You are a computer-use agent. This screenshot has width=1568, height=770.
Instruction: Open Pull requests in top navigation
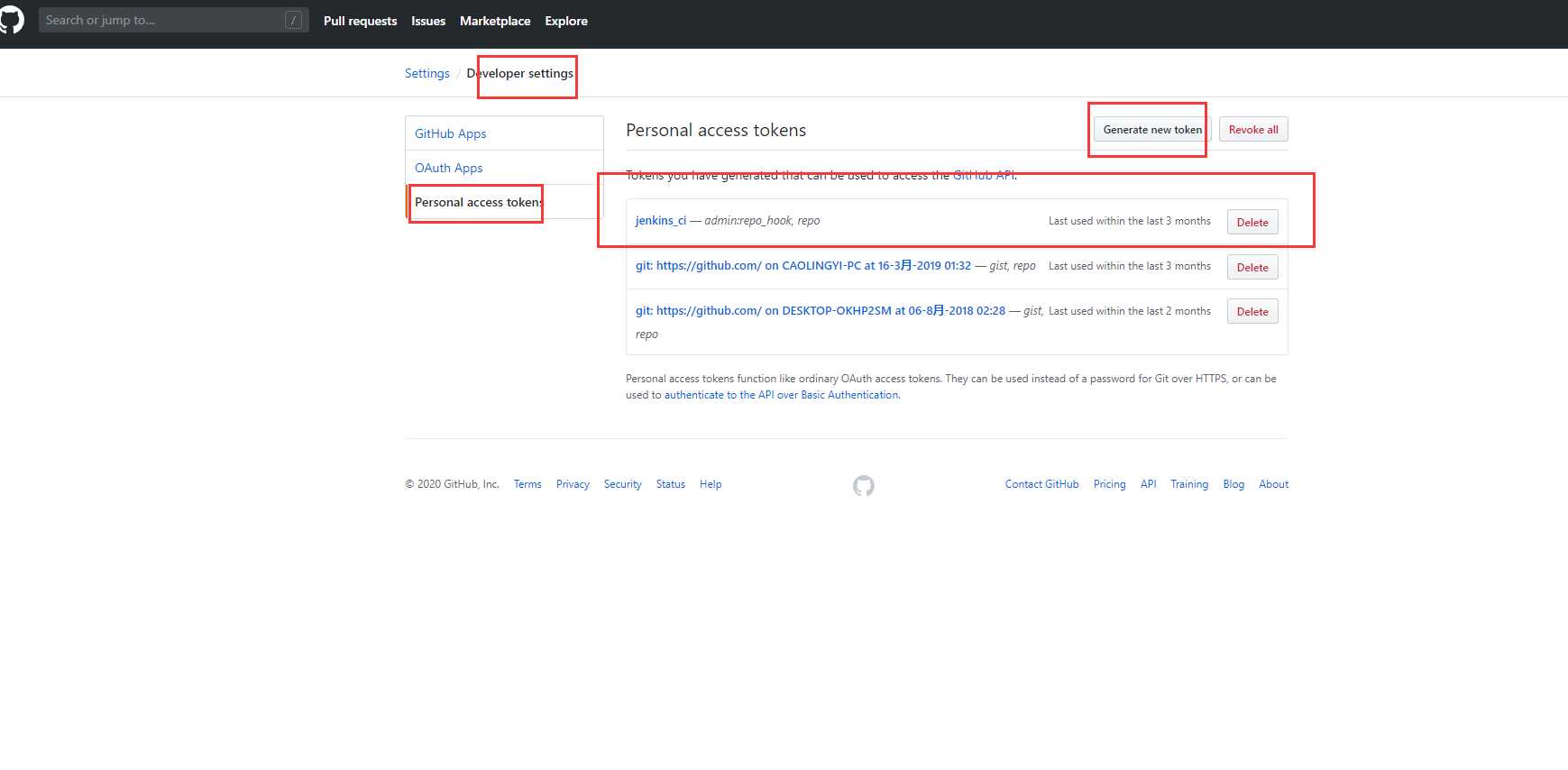pyautogui.click(x=360, y=21)
